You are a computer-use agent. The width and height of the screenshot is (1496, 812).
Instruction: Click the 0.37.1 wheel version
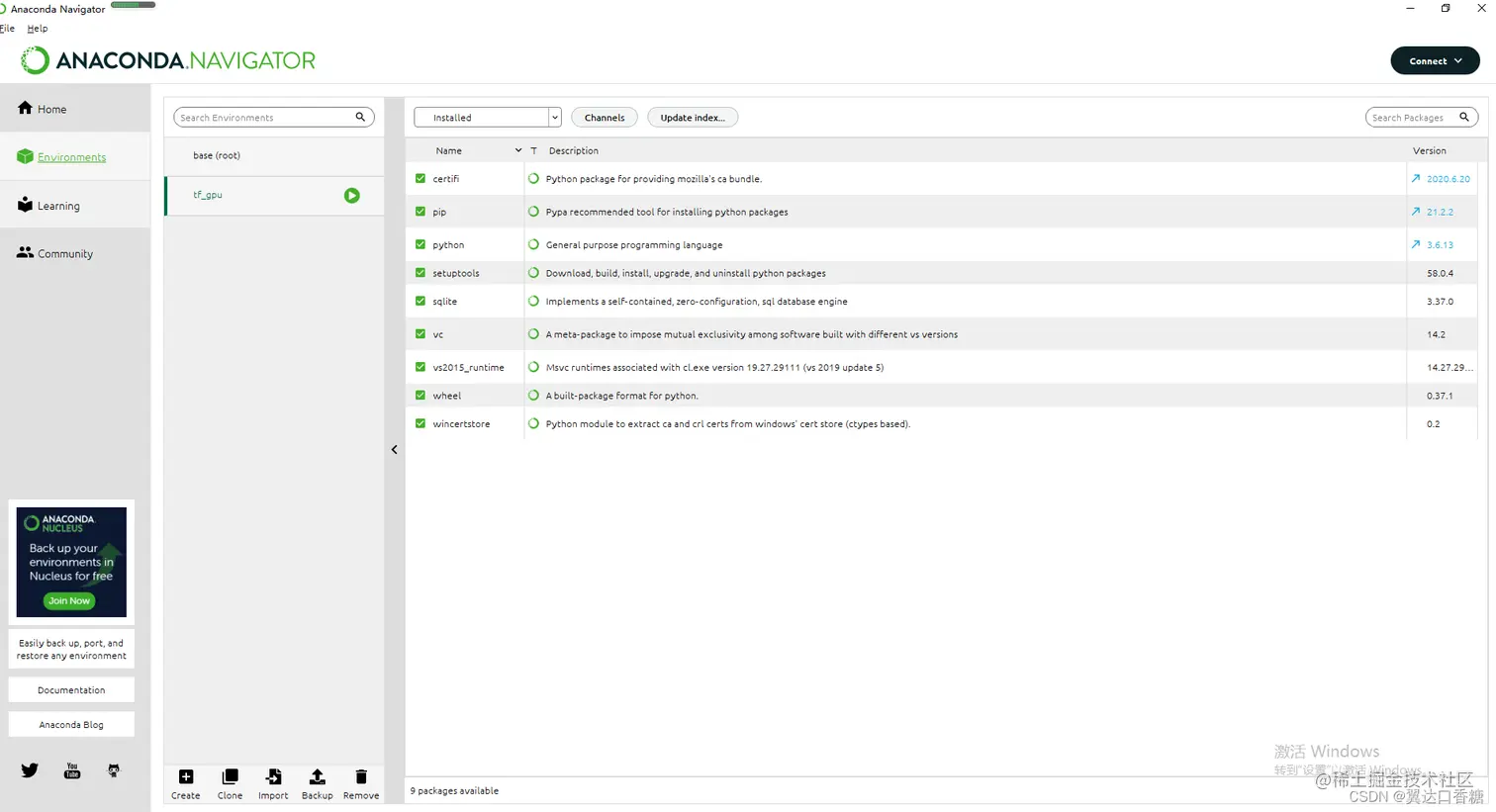[x=1440, y=396]
